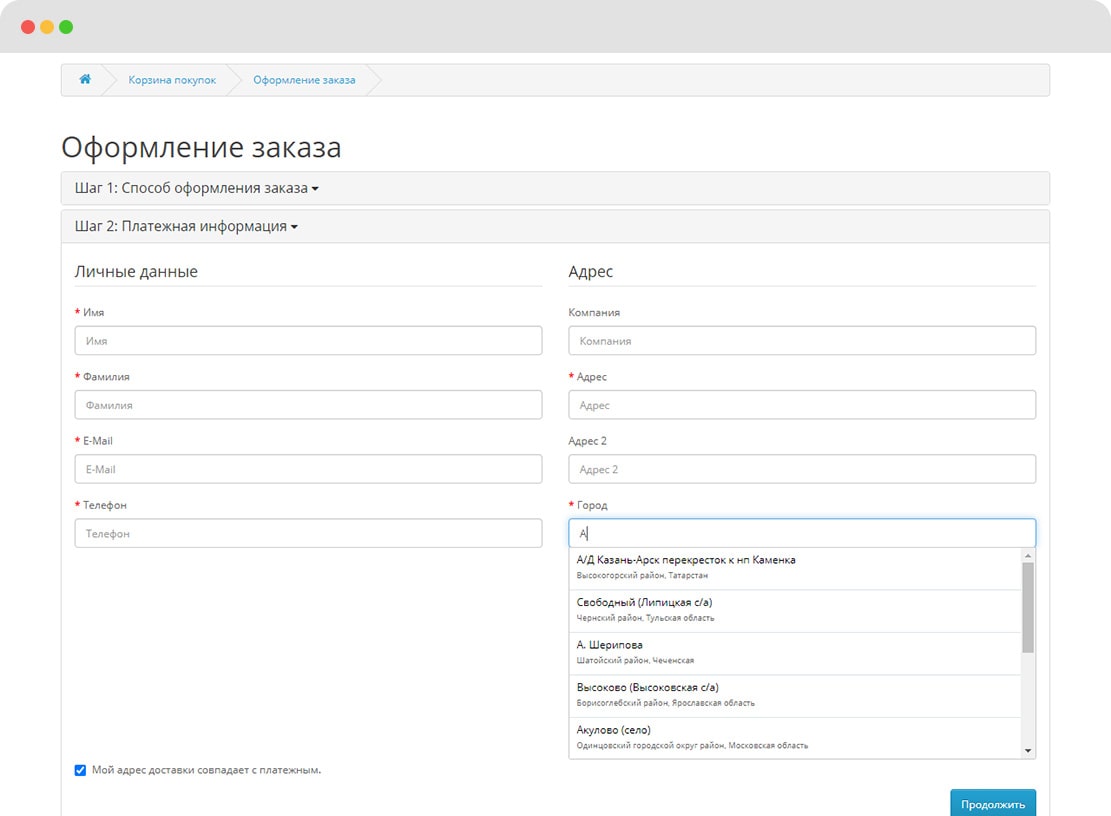
Task: Click the green maximize window button
Action: pyautogui.click(x=66, y=27)
